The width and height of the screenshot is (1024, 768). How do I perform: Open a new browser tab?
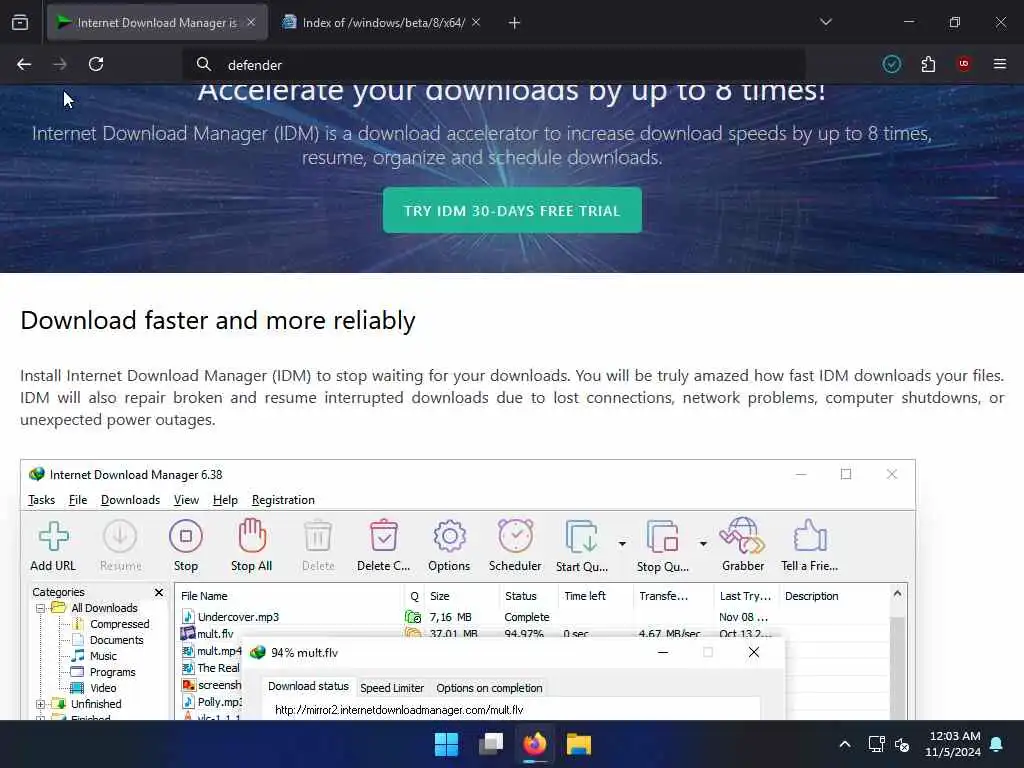click(x=515, y=23)
